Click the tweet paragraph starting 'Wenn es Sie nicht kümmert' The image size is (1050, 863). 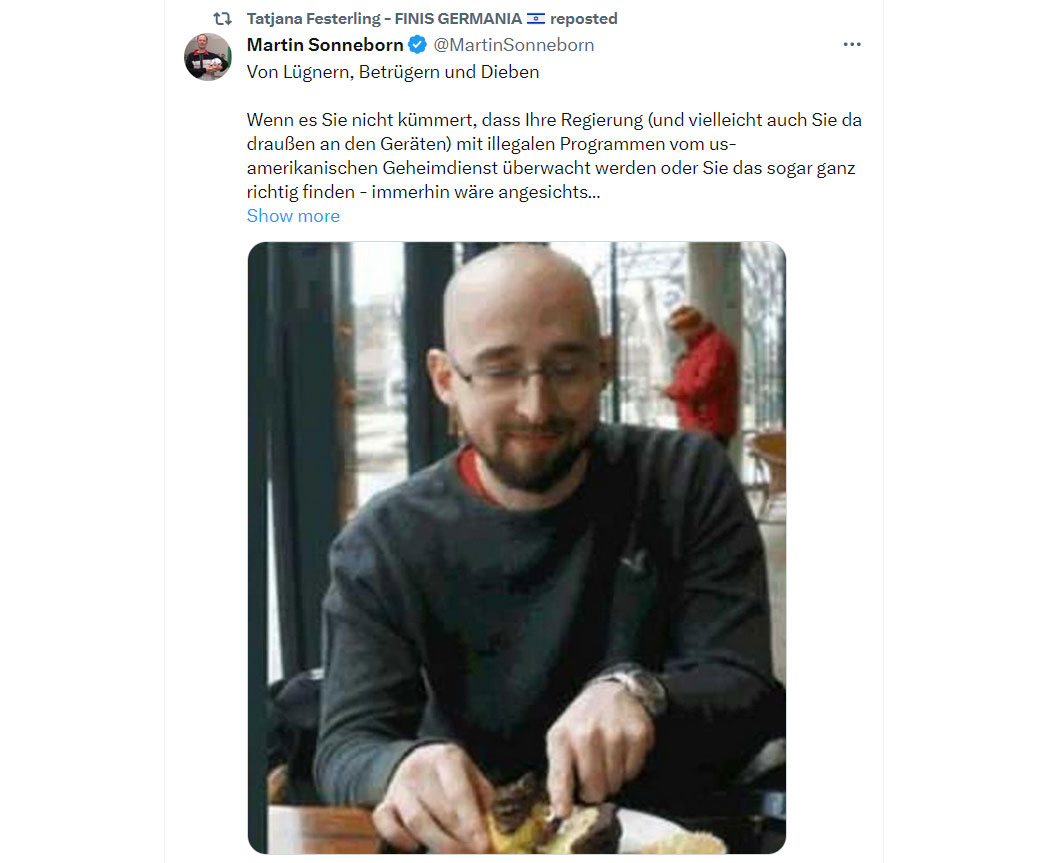tap(554, 155)
